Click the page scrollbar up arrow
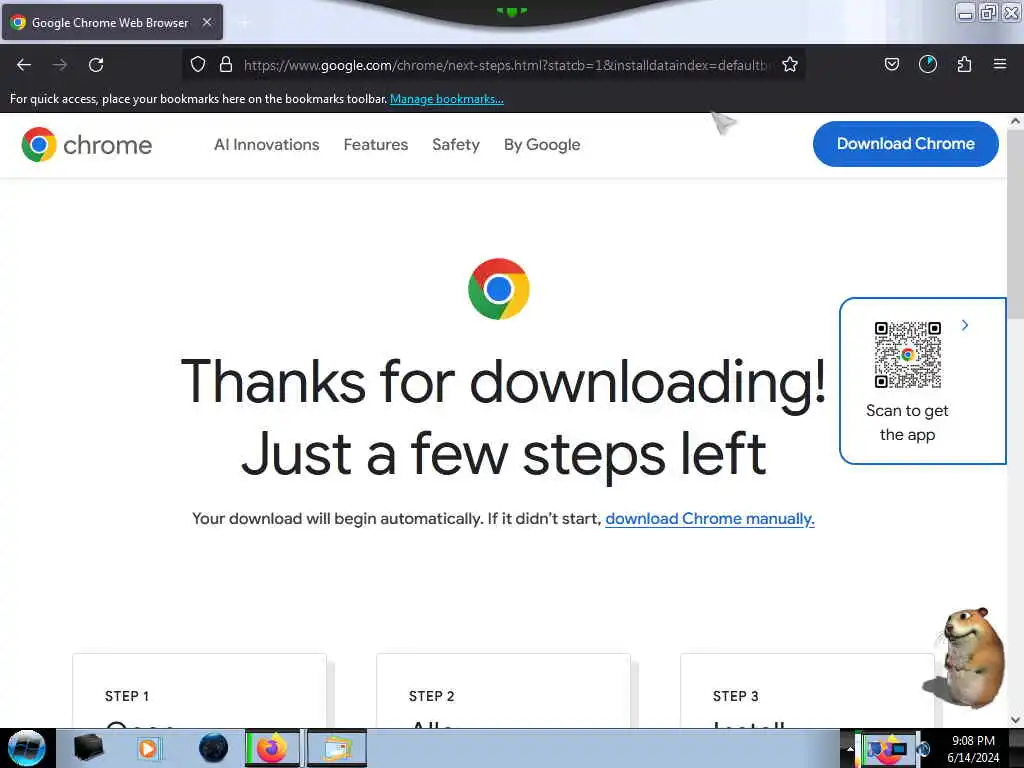The image size is (1024, 768). pyautogui.click(x=1016, y=121)
